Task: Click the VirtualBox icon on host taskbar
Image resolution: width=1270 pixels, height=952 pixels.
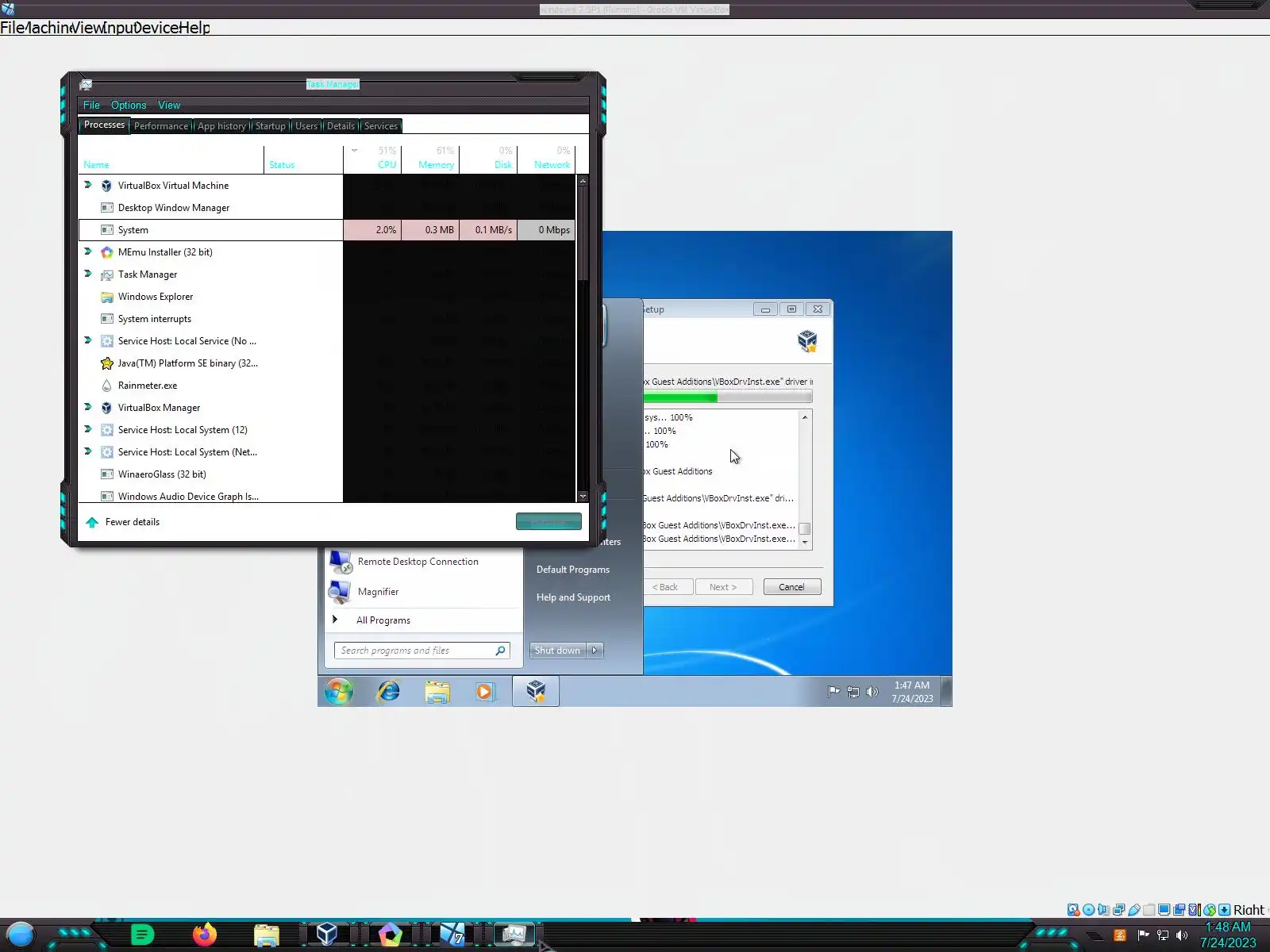Action: (327, 934)
